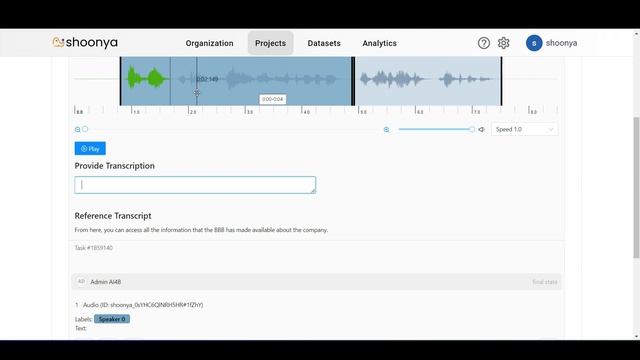Viewport: 640px width, 360px height.
Task: Click the Play button
Action: [x=90, y=149]
